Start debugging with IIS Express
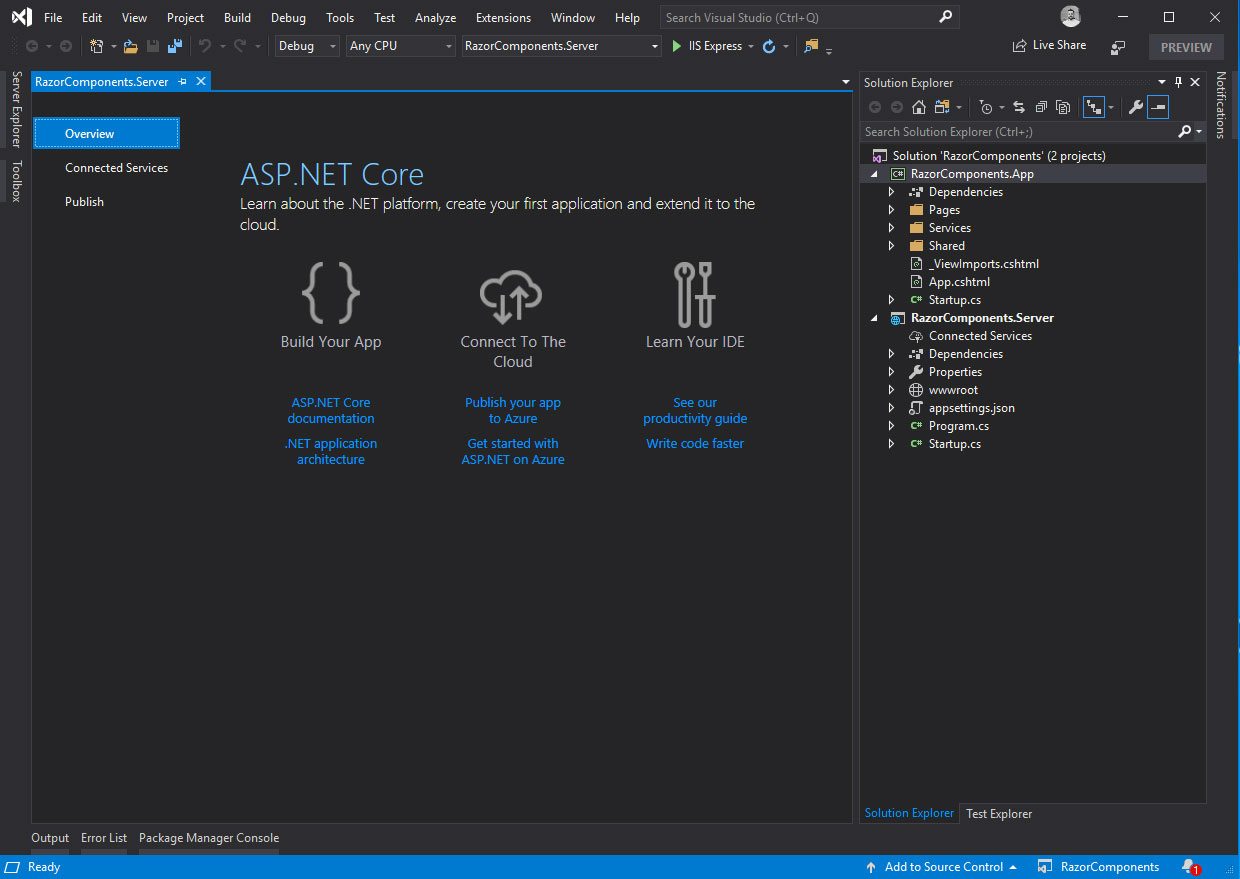Viewport: 1240px width, 879px height. point(707,46)
